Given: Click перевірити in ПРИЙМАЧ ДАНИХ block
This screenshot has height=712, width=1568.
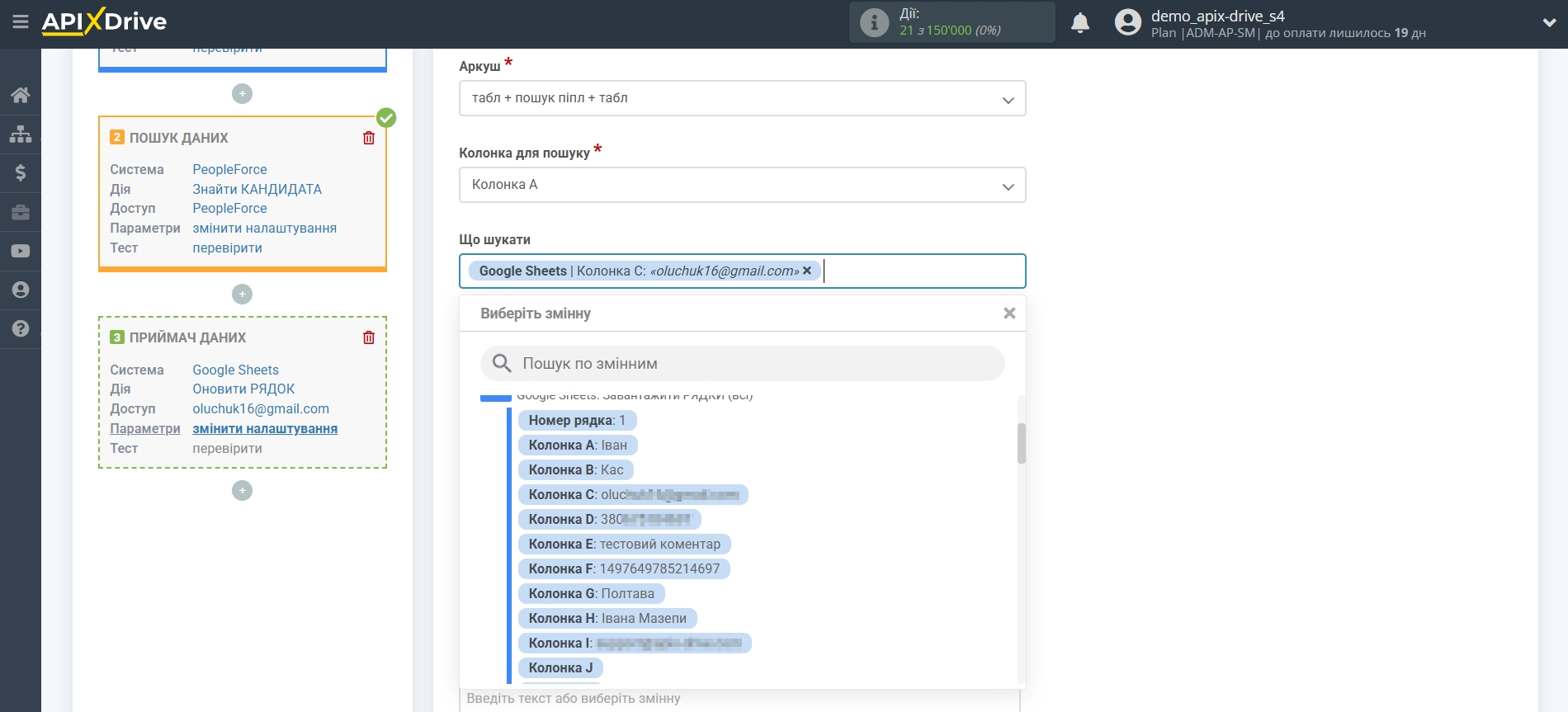Looking at the screenshot, I should (227, 448).
